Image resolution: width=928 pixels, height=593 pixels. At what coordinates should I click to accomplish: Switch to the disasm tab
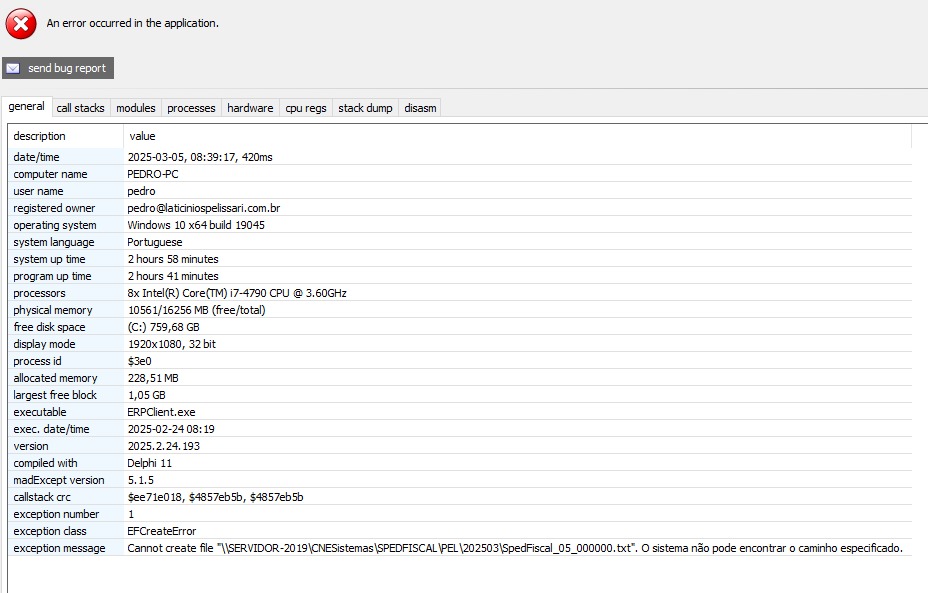[420, 108]
